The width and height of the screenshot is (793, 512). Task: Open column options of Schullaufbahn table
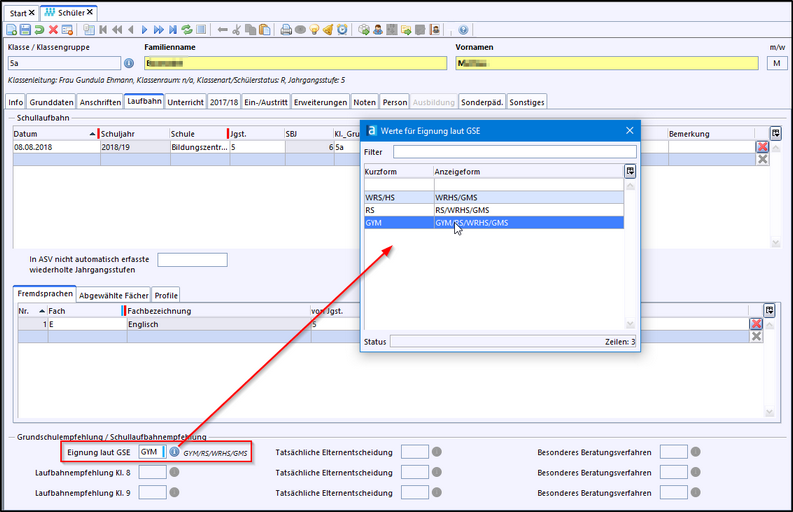775,133
